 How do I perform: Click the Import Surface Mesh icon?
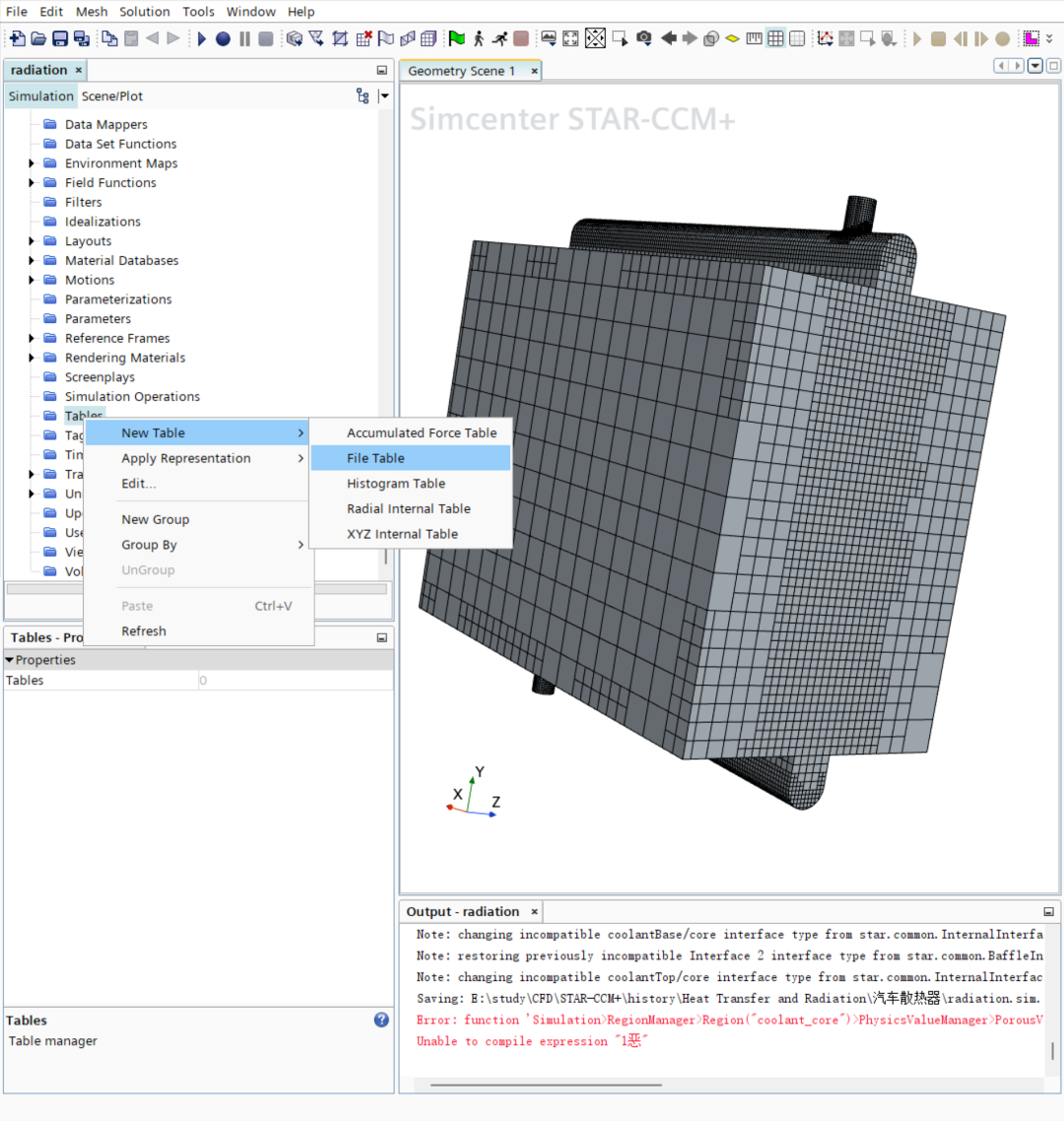coord(295,38)
